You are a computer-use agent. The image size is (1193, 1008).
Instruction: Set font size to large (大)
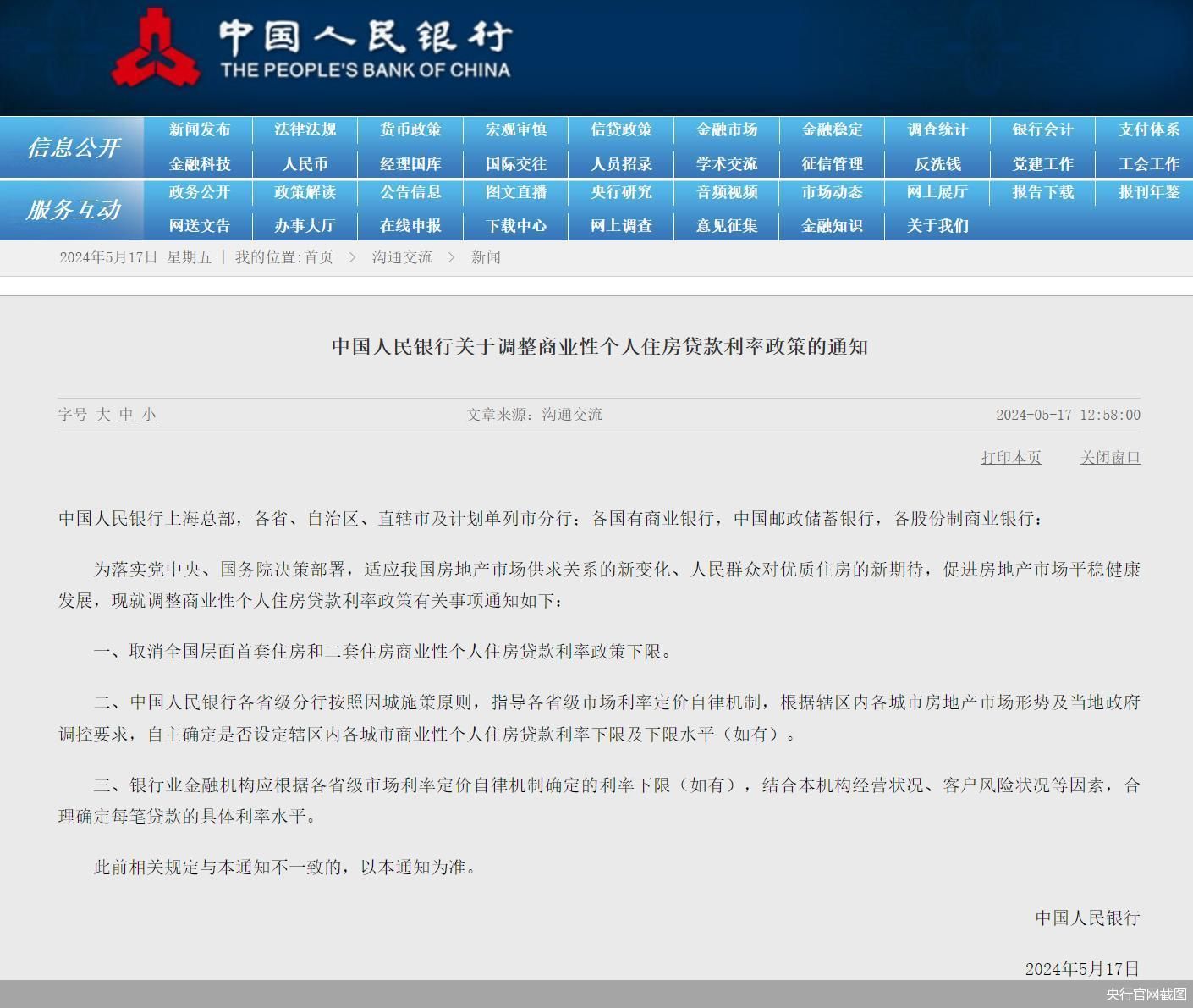[103, 415]
